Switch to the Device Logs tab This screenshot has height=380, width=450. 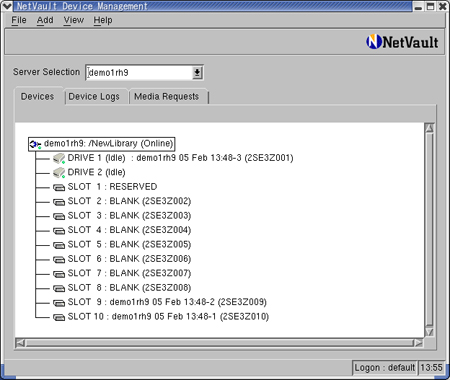[x=94, y=97]
